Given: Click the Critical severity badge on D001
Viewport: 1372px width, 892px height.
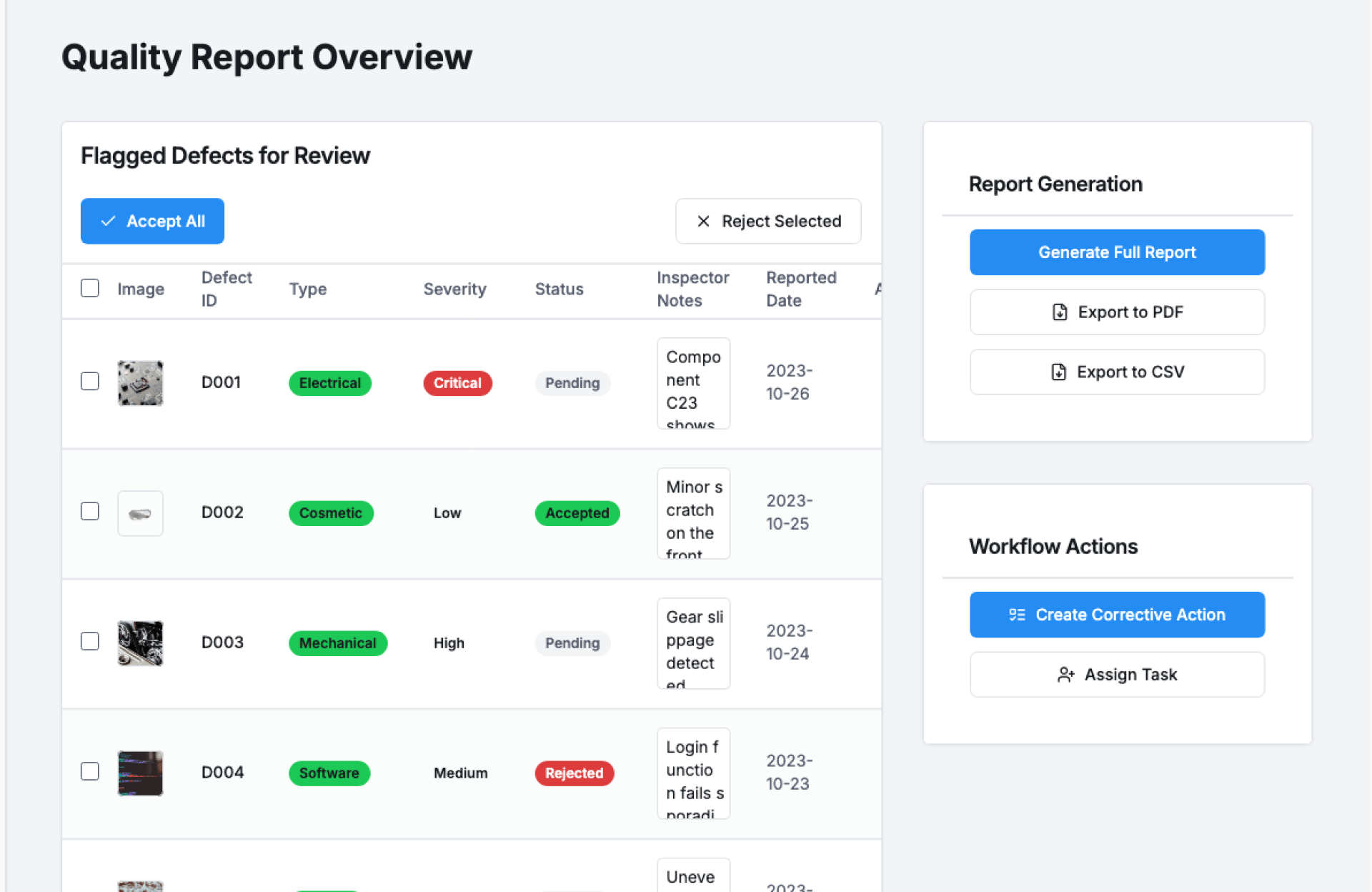Looking at the screenshot, I should tap(457, 383).
